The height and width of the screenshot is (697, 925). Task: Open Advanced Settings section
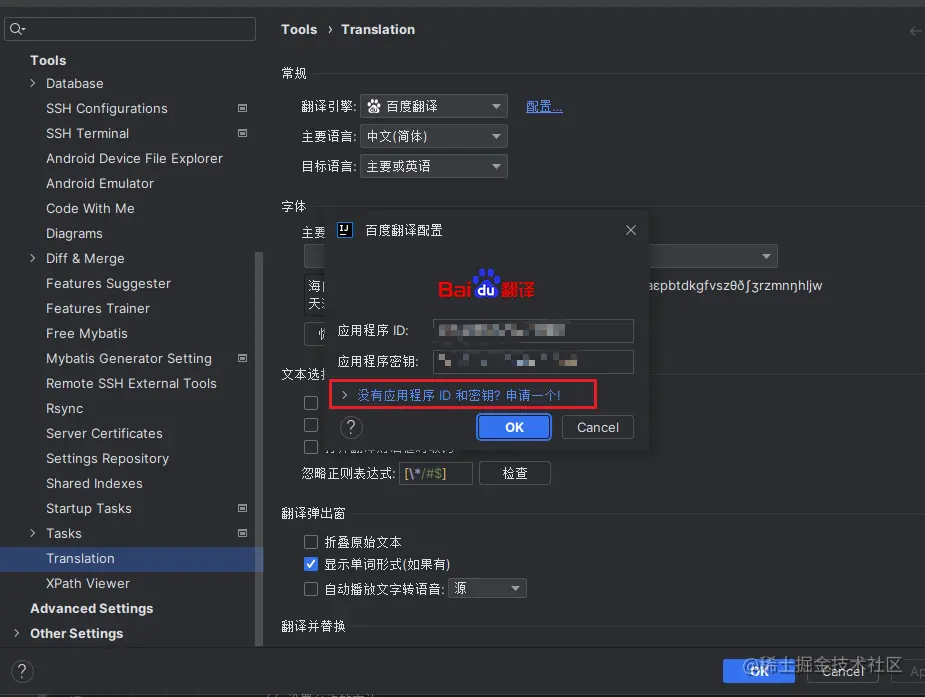coord(91,608)
